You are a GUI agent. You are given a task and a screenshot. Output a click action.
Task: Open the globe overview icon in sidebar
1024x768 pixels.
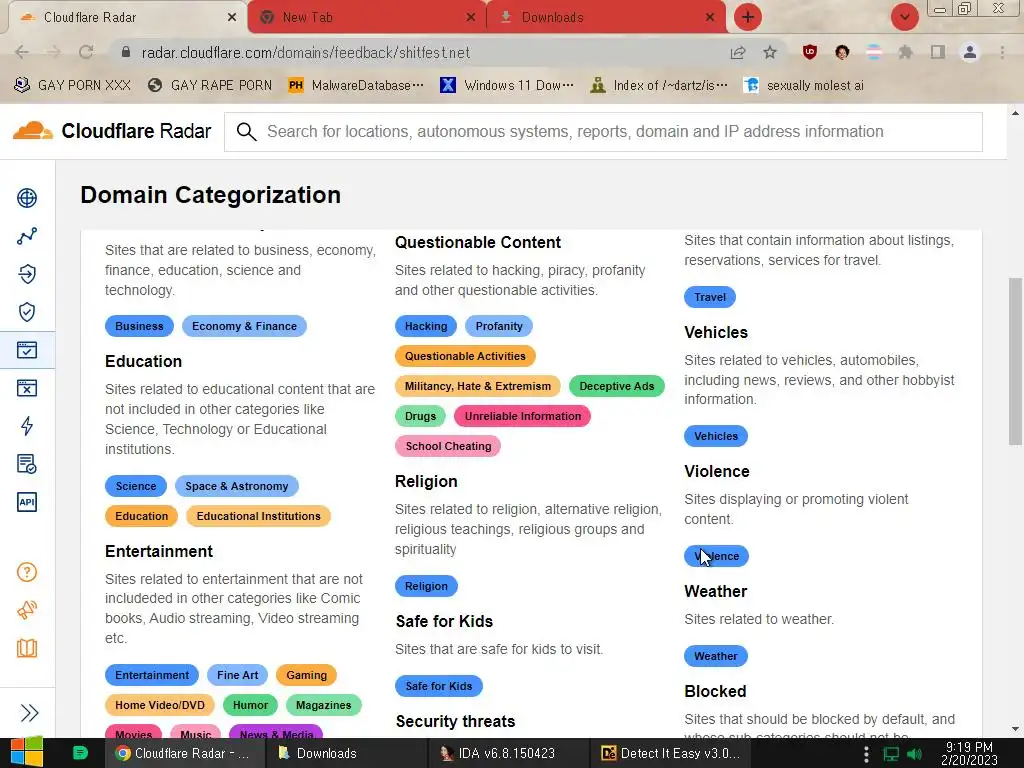pos(27,198)
